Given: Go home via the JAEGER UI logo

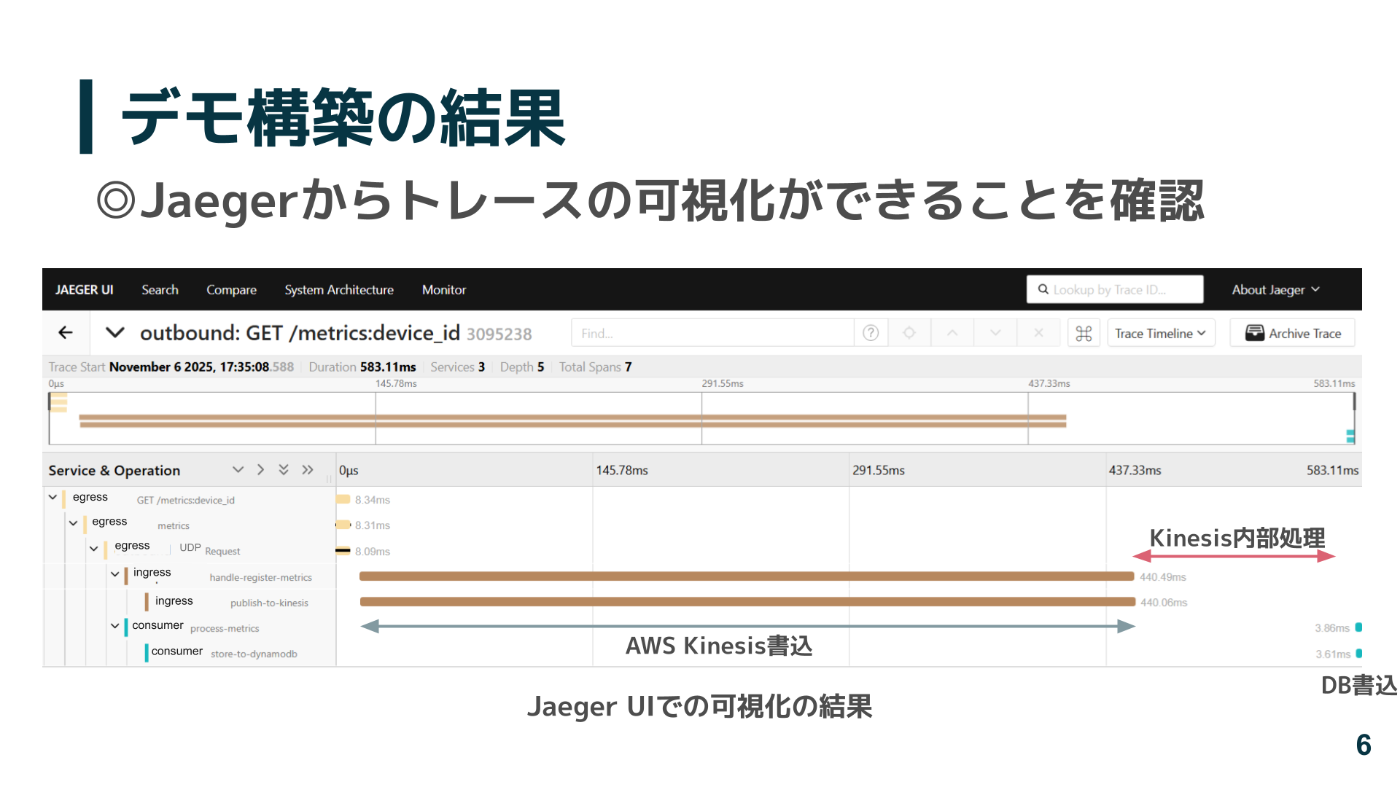Looking at the screenshot, I should pos(84,289).
